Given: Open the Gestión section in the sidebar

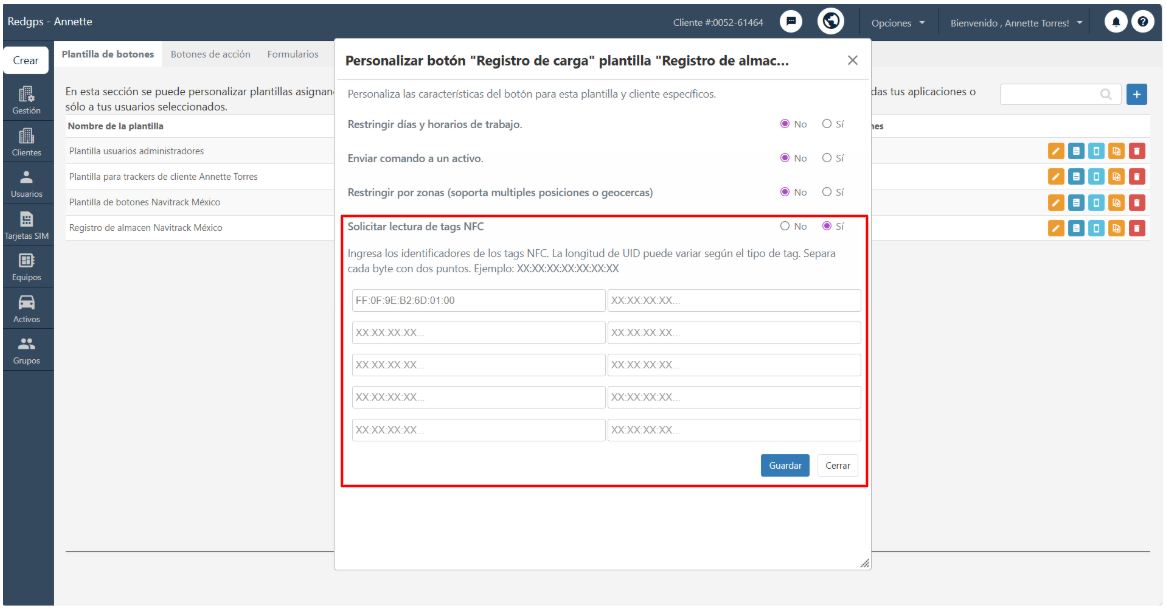Looking at the screenshot, I should [26, 100].
